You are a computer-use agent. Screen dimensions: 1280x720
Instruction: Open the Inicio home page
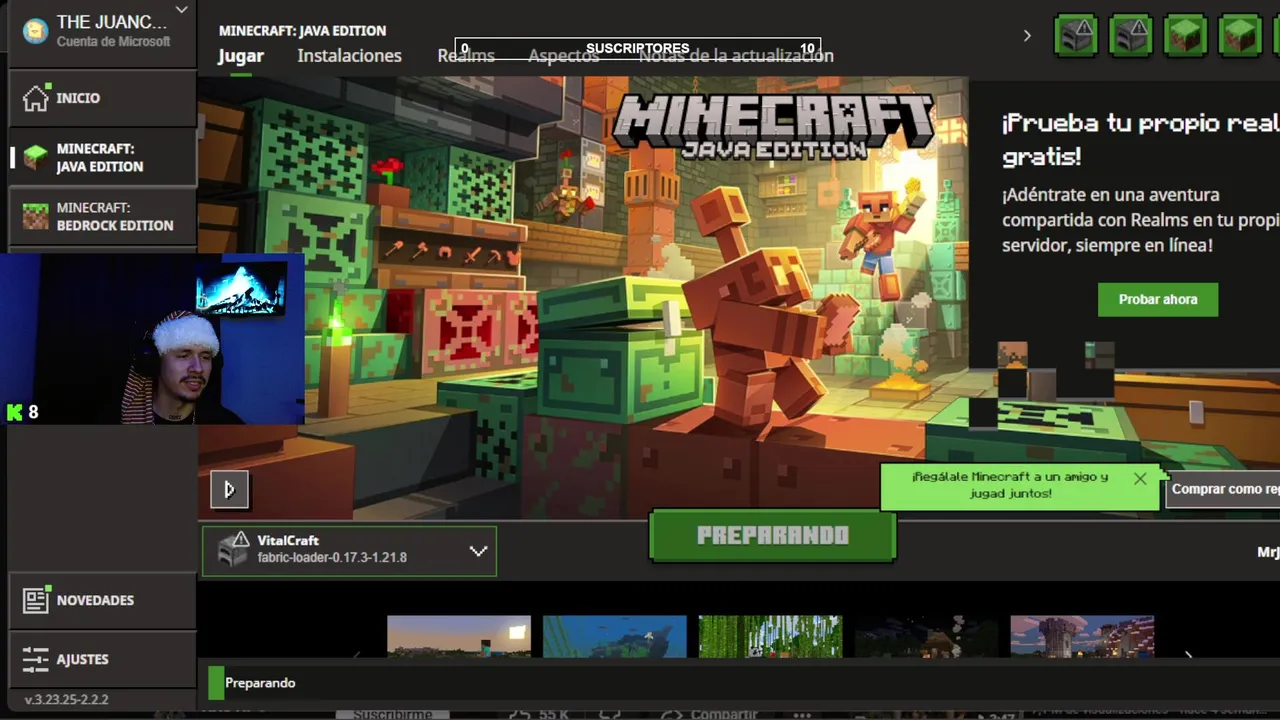102,98
